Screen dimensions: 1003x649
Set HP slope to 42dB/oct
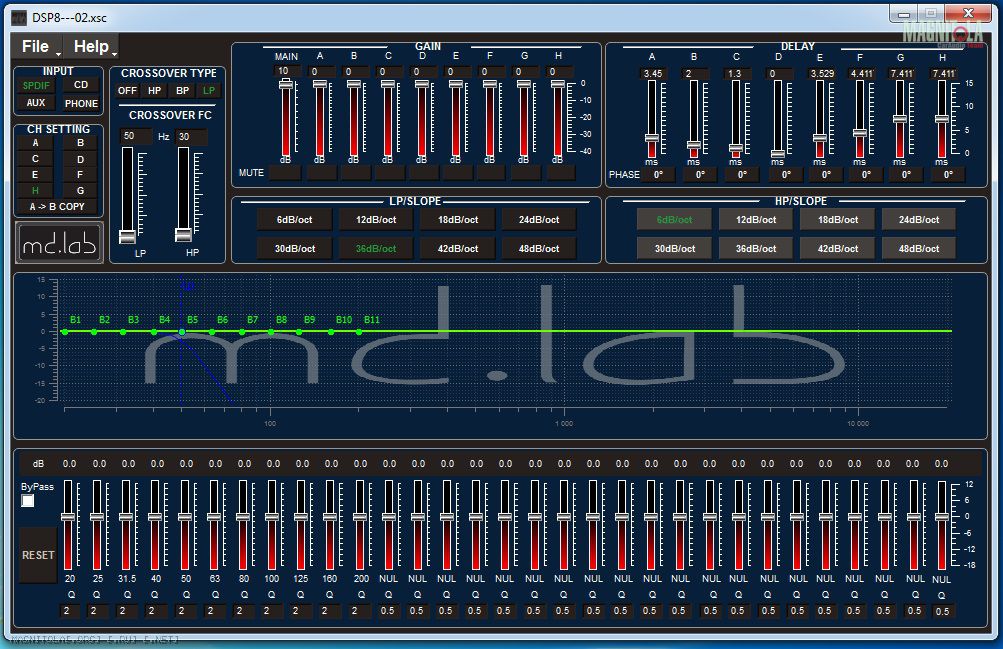click(837, 249)
